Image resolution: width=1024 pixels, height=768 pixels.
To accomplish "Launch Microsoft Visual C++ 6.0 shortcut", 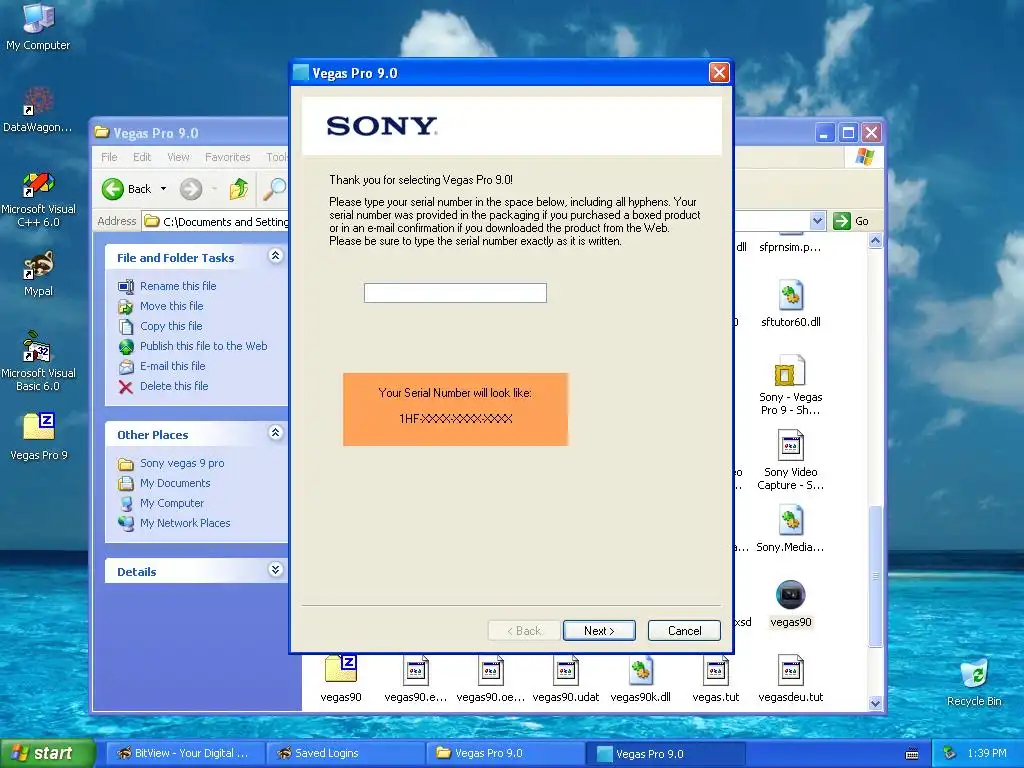I will 38,199.
